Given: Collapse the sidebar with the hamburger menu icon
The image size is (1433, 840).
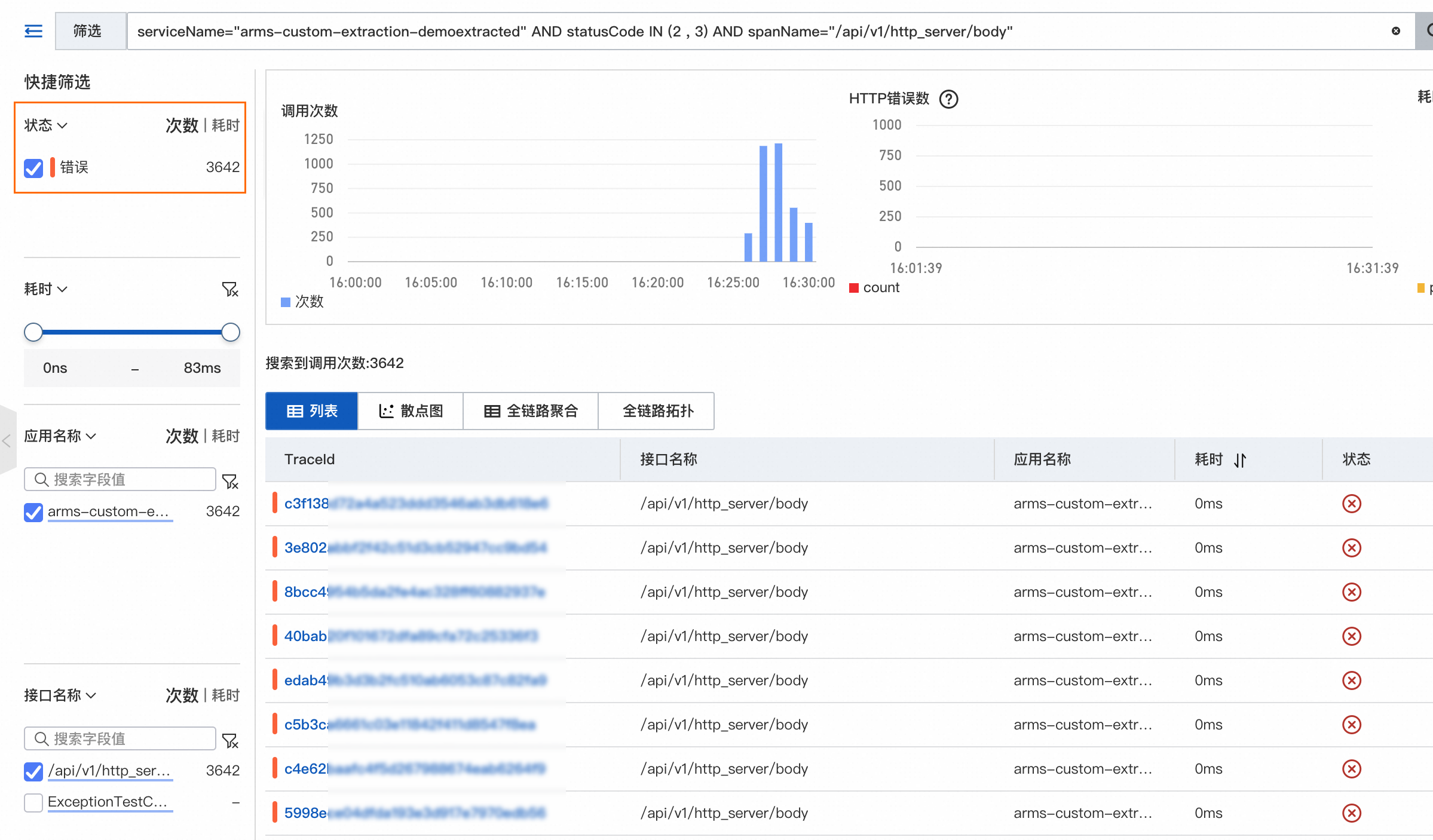Looking at the screenshot, I should (33, 31).
